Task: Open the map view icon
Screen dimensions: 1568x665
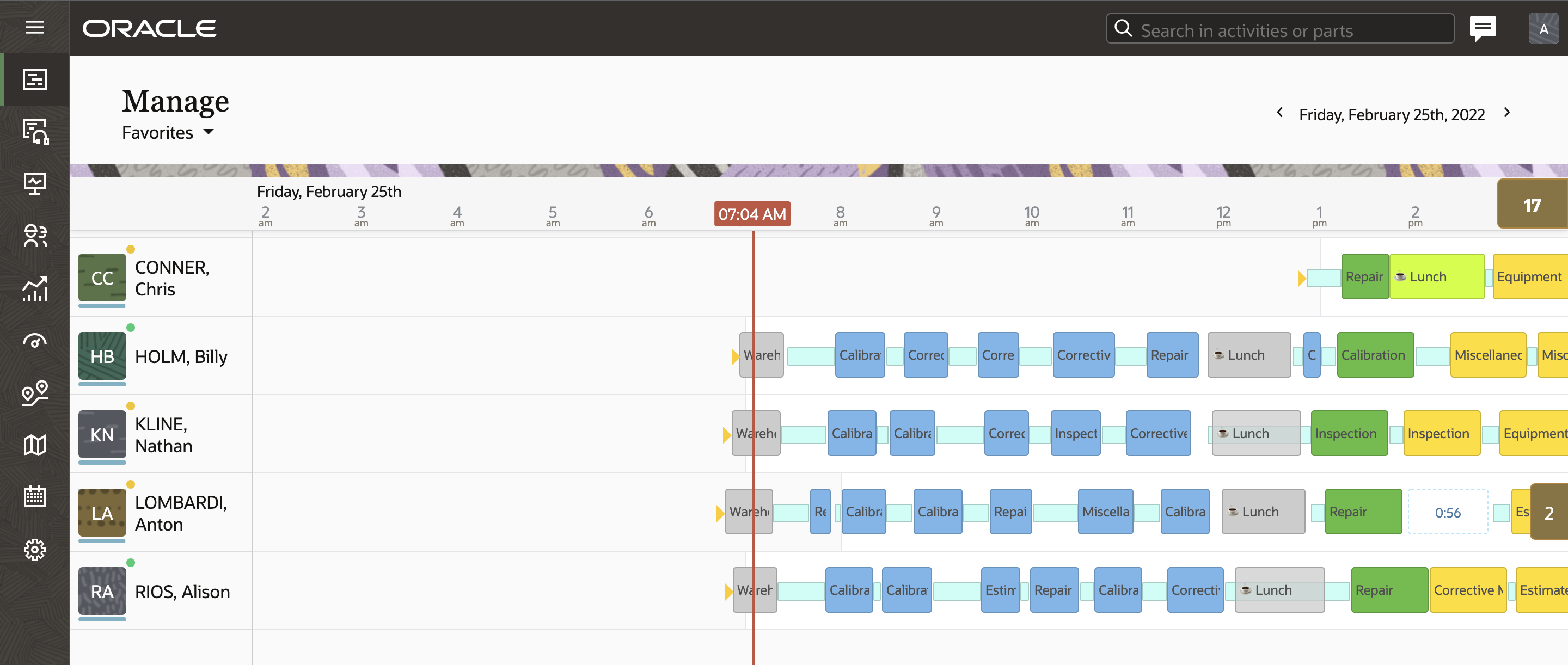Action: (x=35, y=445)
